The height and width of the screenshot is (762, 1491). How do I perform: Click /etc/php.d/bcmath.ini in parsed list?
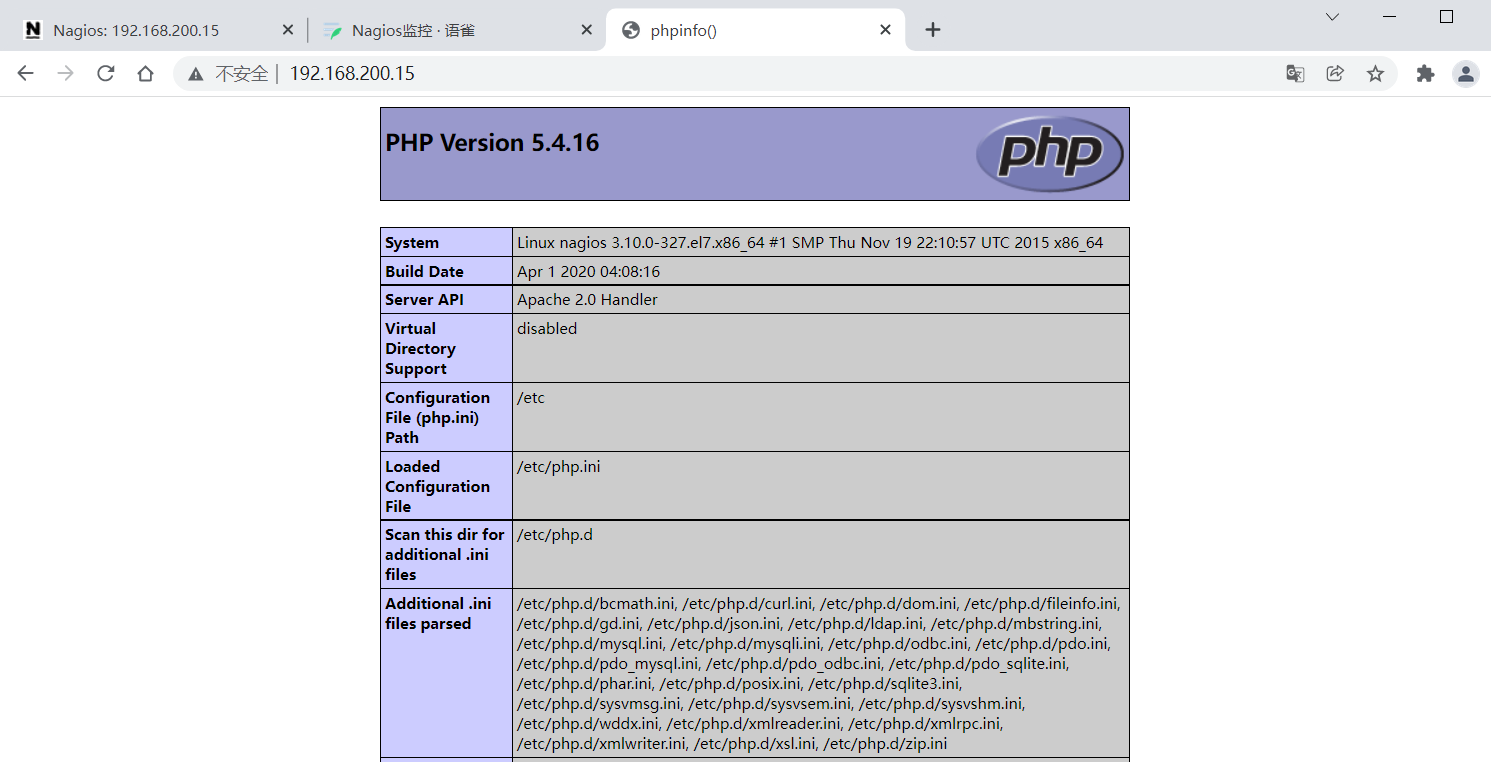[598, 604]
